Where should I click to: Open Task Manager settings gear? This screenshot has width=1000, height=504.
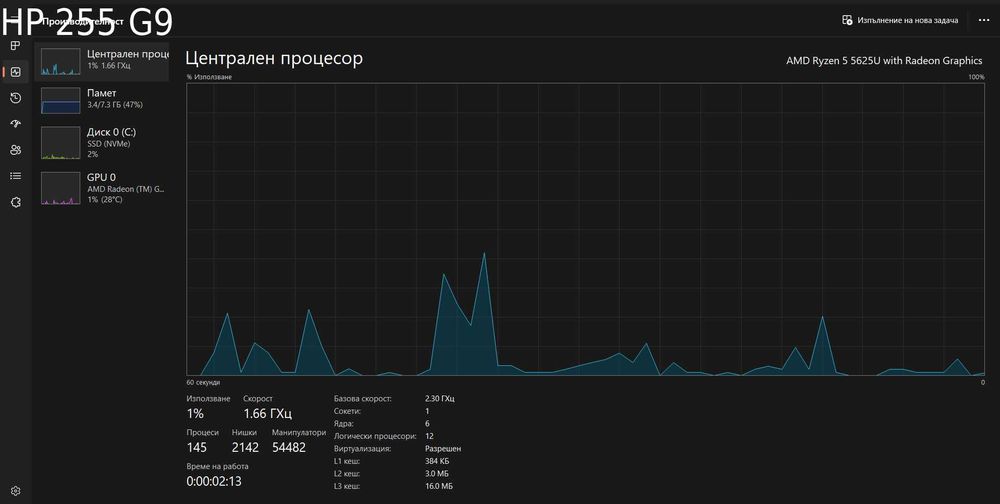pyautogui.click(x=15, y=491)
